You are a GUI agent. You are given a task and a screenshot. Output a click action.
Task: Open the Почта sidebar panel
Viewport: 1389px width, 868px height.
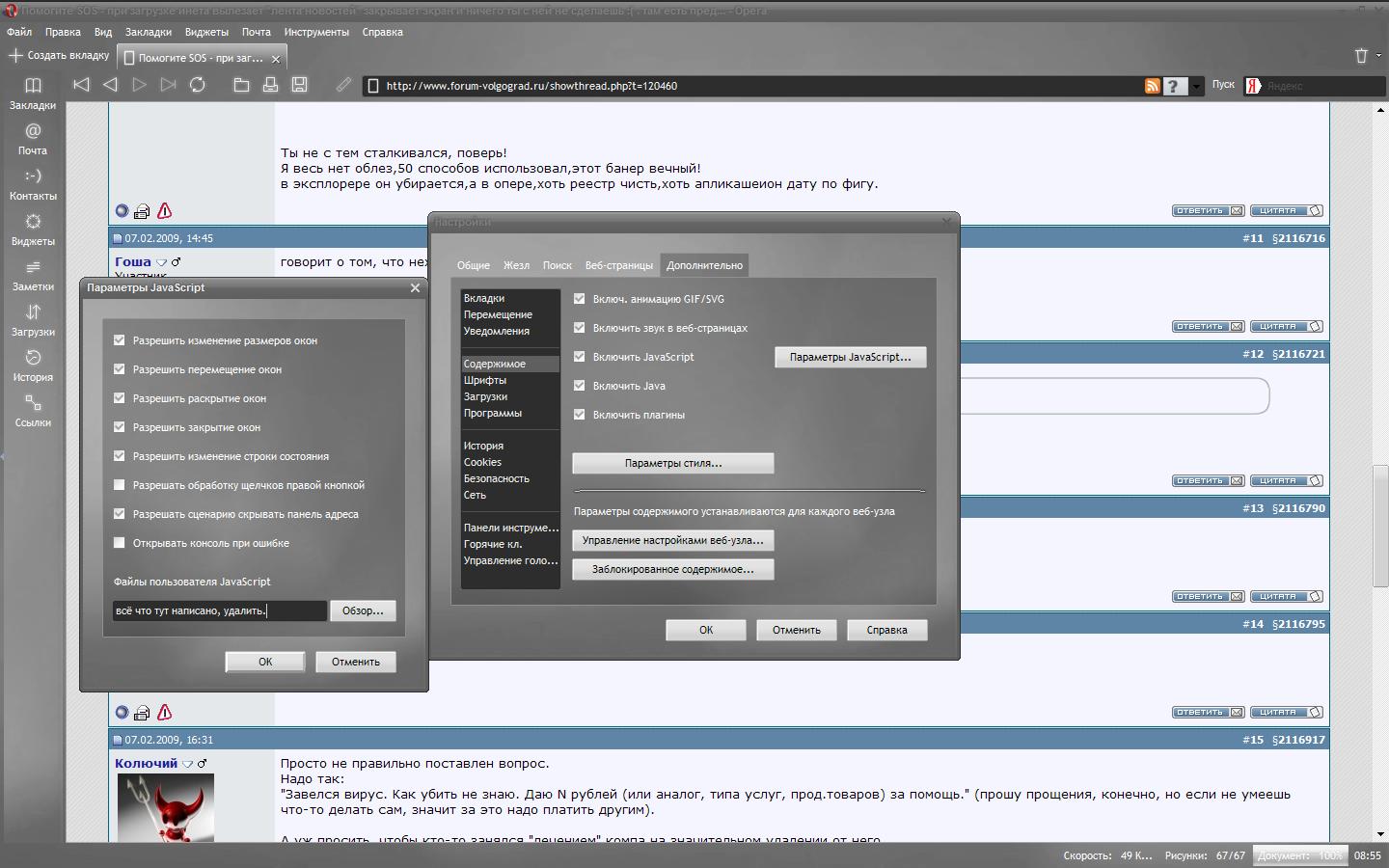tap(33, 139)
